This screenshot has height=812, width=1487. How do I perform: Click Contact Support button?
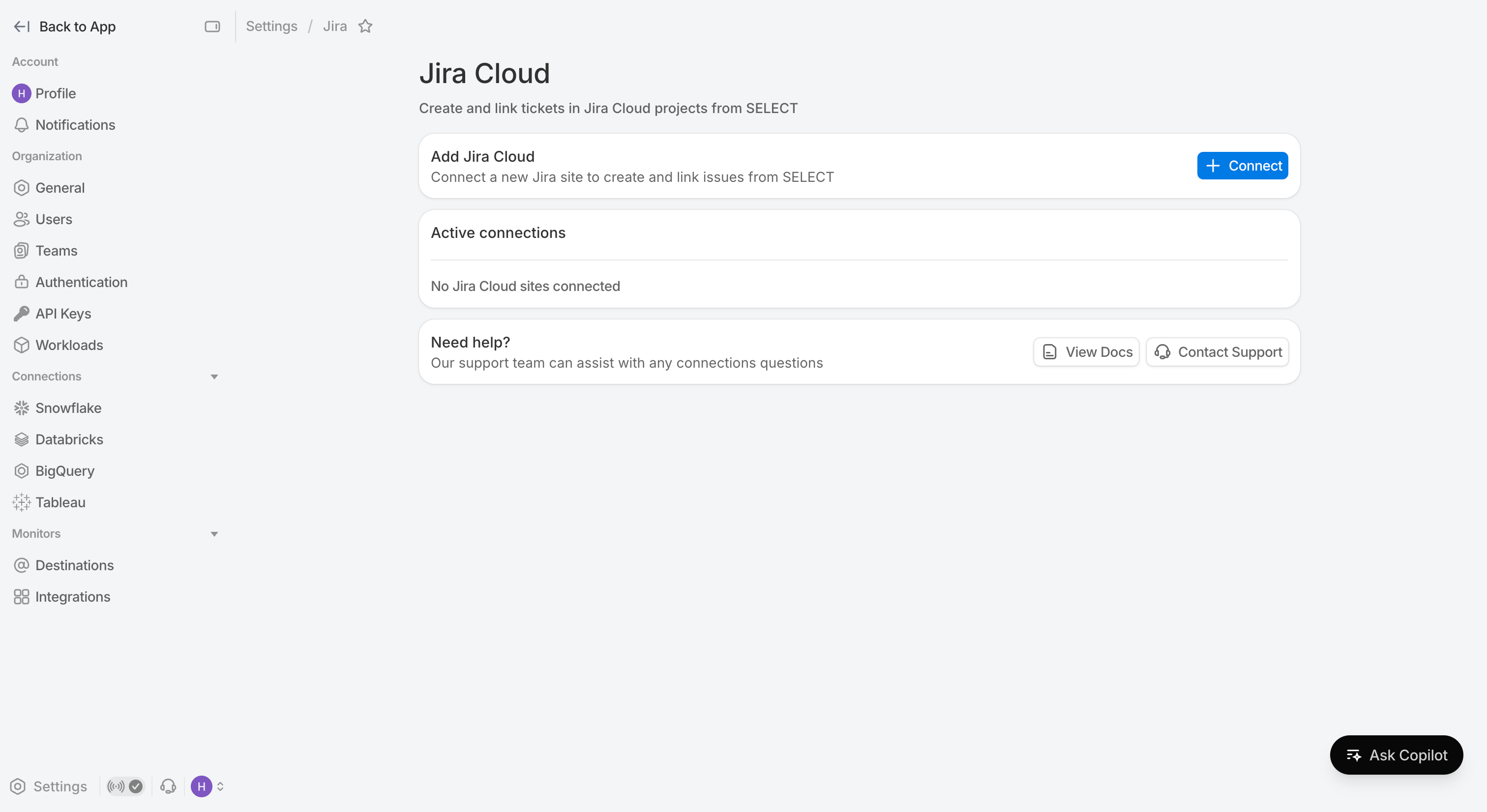(x=1218, y=352)
